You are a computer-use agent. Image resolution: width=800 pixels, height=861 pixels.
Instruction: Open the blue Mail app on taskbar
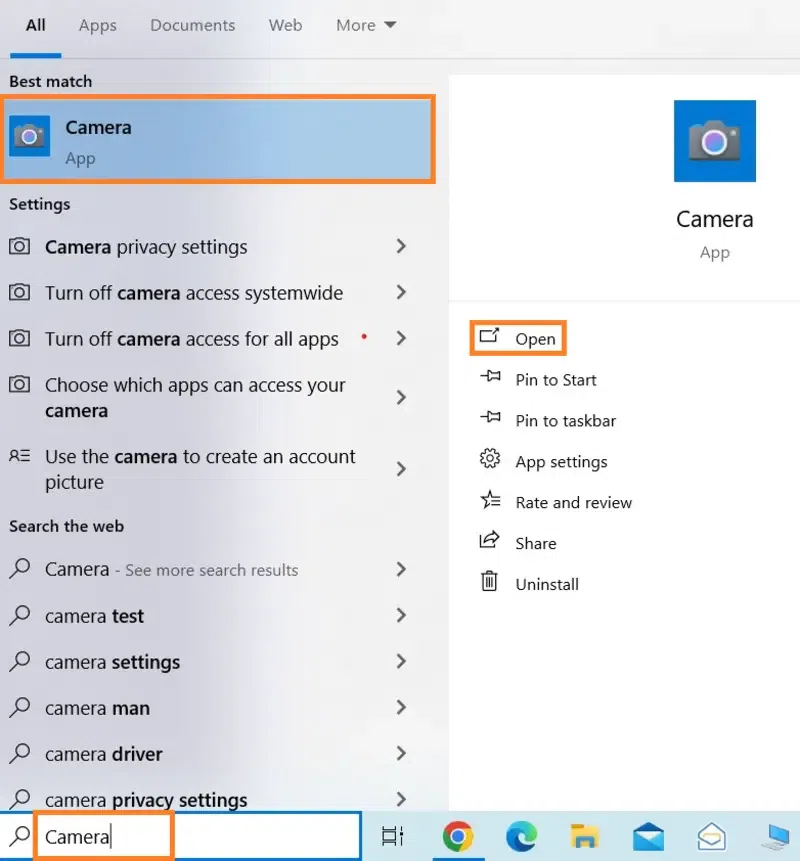648,836
